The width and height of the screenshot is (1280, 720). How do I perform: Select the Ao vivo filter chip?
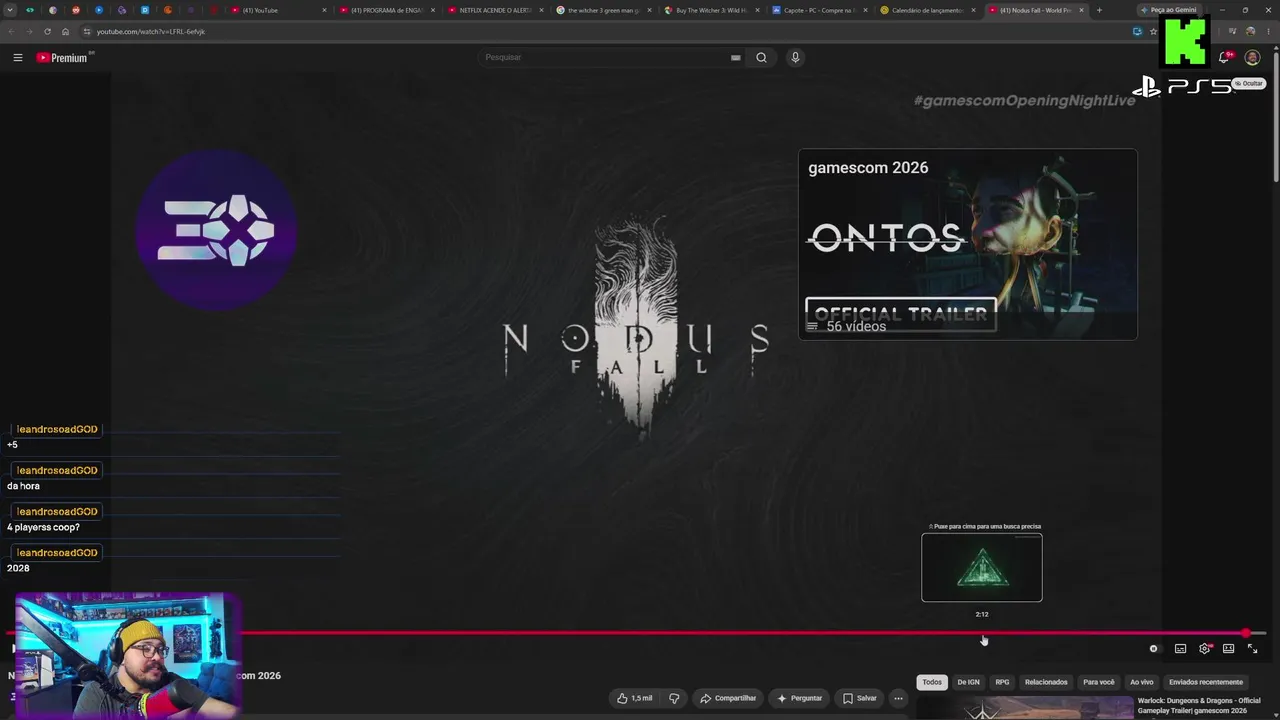coord(1141,682)
